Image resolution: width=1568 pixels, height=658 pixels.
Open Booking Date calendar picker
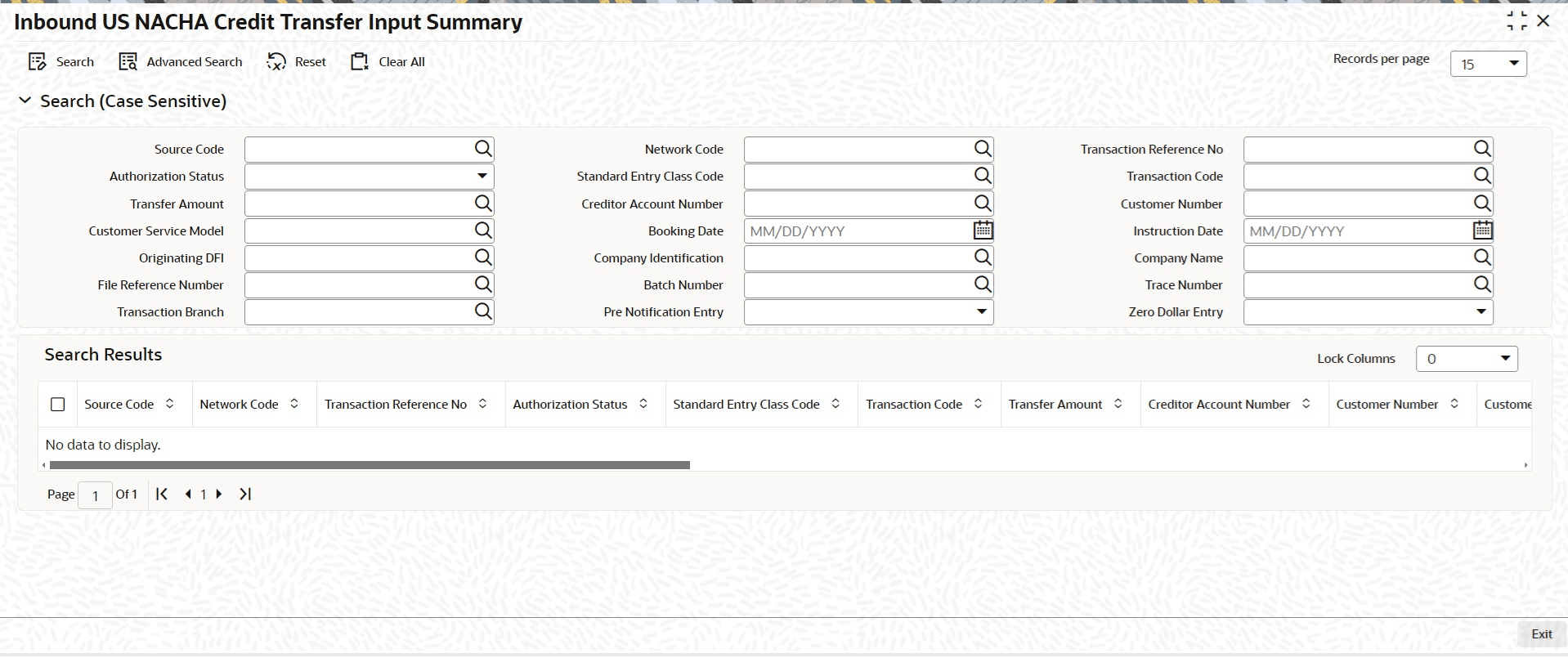983,231
